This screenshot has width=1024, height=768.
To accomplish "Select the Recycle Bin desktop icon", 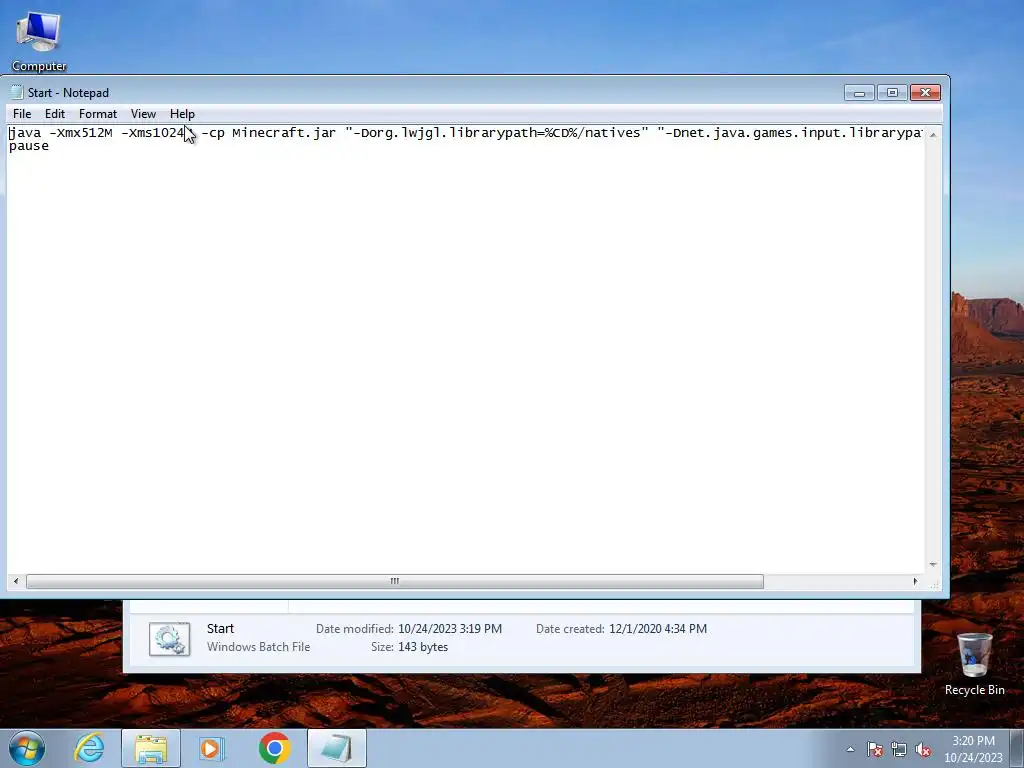I will coord(974,664).
